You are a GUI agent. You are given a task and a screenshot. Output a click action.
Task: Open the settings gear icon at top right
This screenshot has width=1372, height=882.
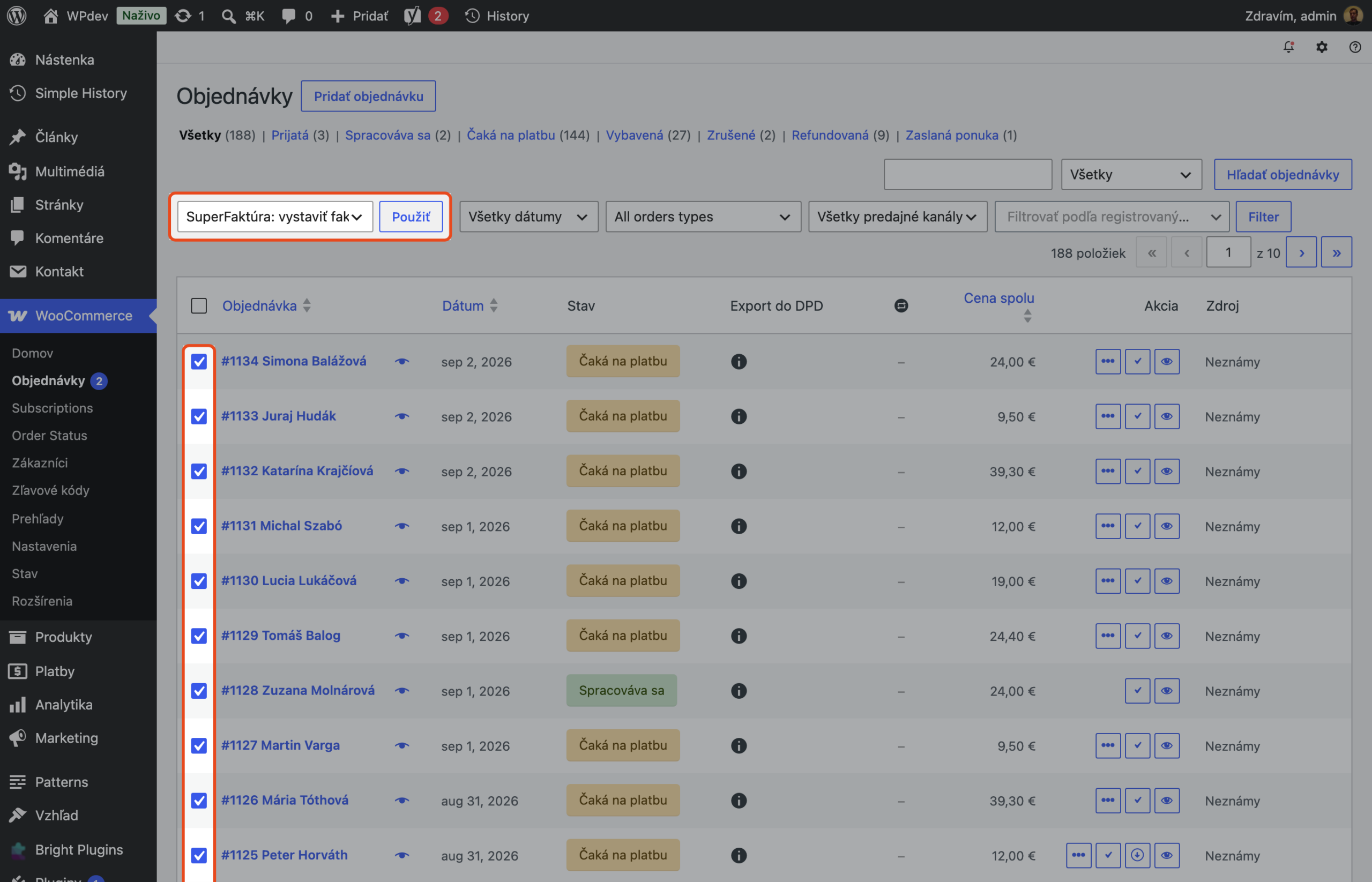[x=1322, y=47]
